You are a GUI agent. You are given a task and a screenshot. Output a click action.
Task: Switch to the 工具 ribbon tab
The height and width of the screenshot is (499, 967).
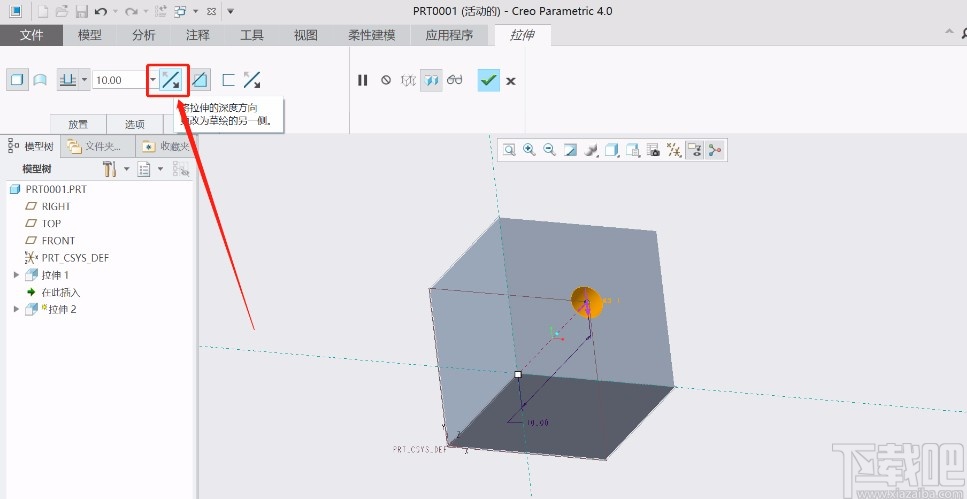point(252,35)
